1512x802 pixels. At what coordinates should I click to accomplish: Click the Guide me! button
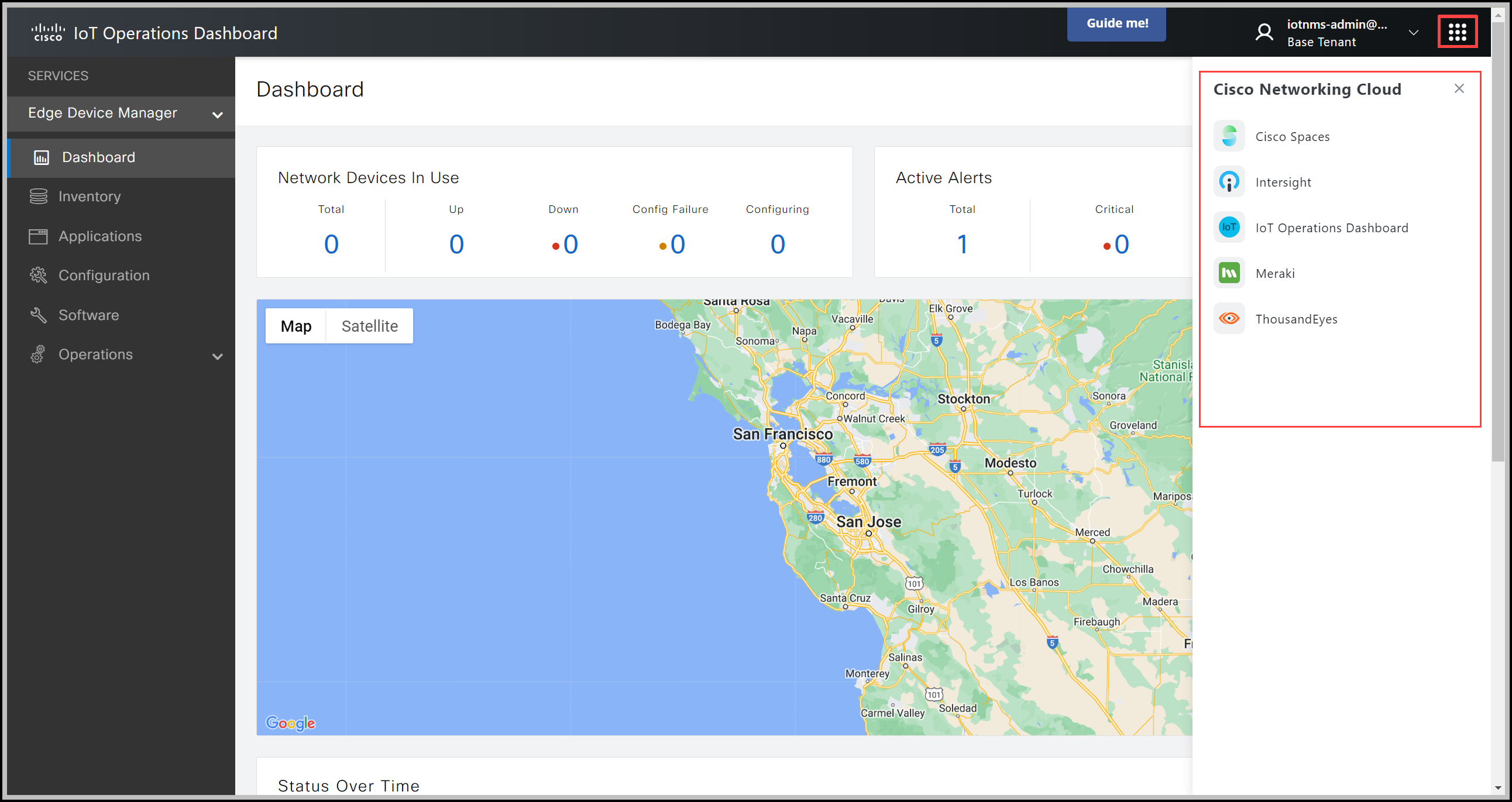[1116, 23]
